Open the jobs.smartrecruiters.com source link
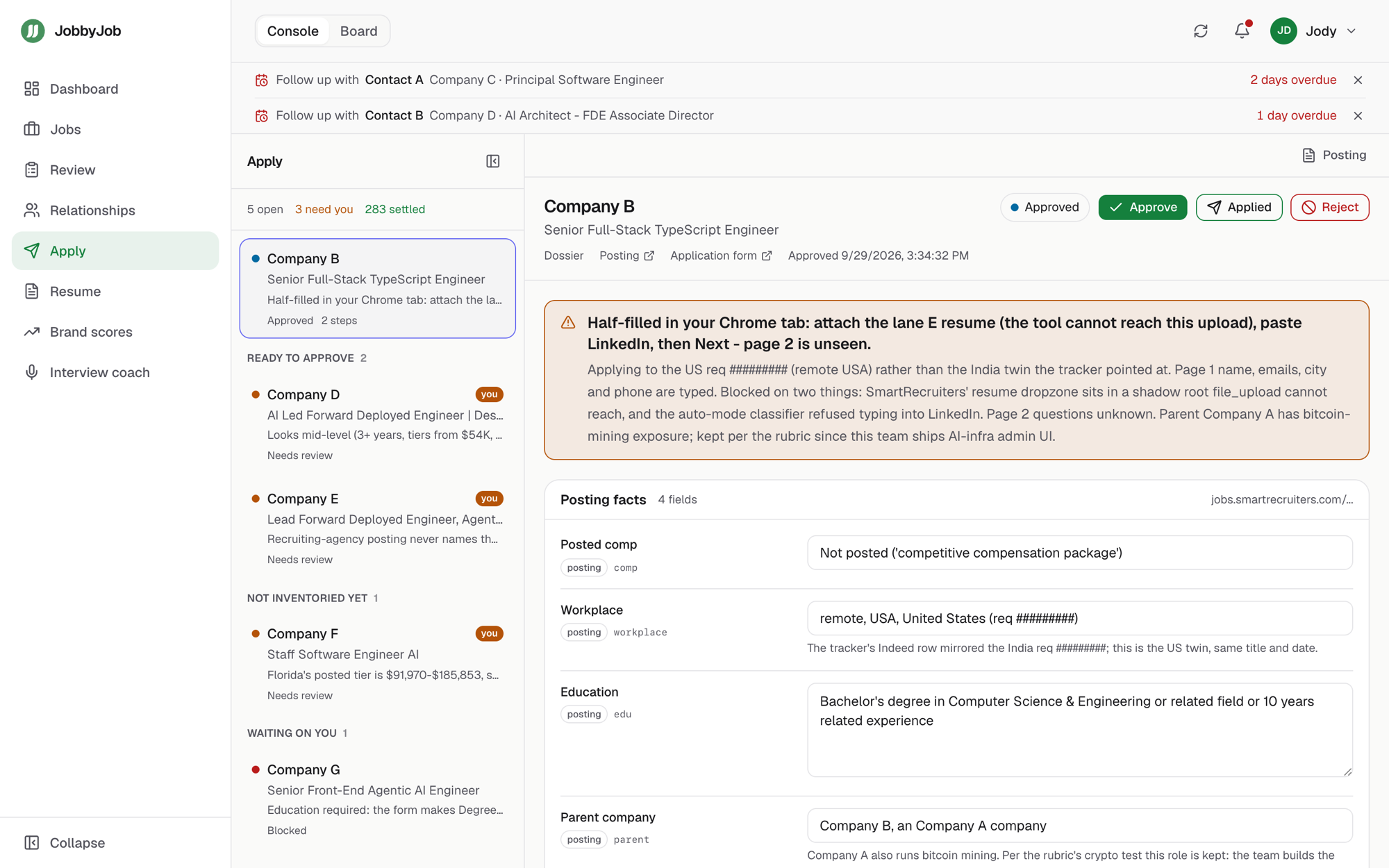The width and height of the screenshot is (1389, 868). [x=1281, y=499]
